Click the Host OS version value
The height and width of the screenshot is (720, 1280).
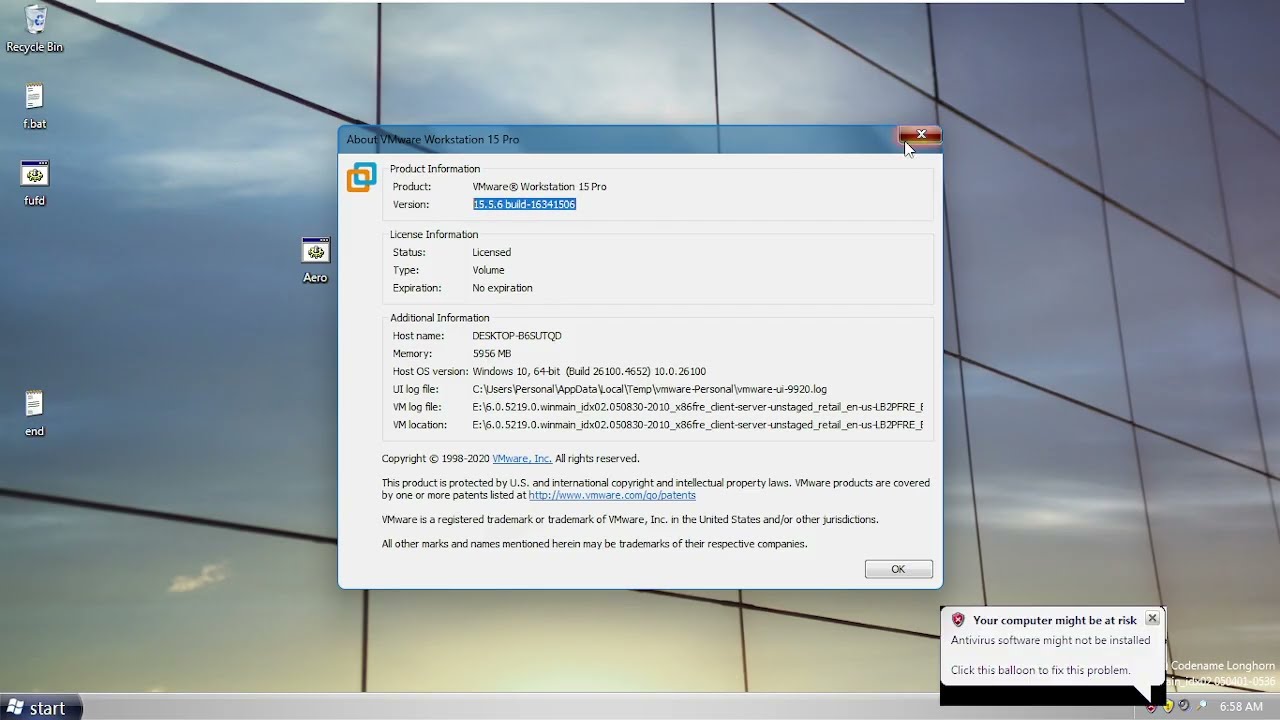tap(589, 372)
